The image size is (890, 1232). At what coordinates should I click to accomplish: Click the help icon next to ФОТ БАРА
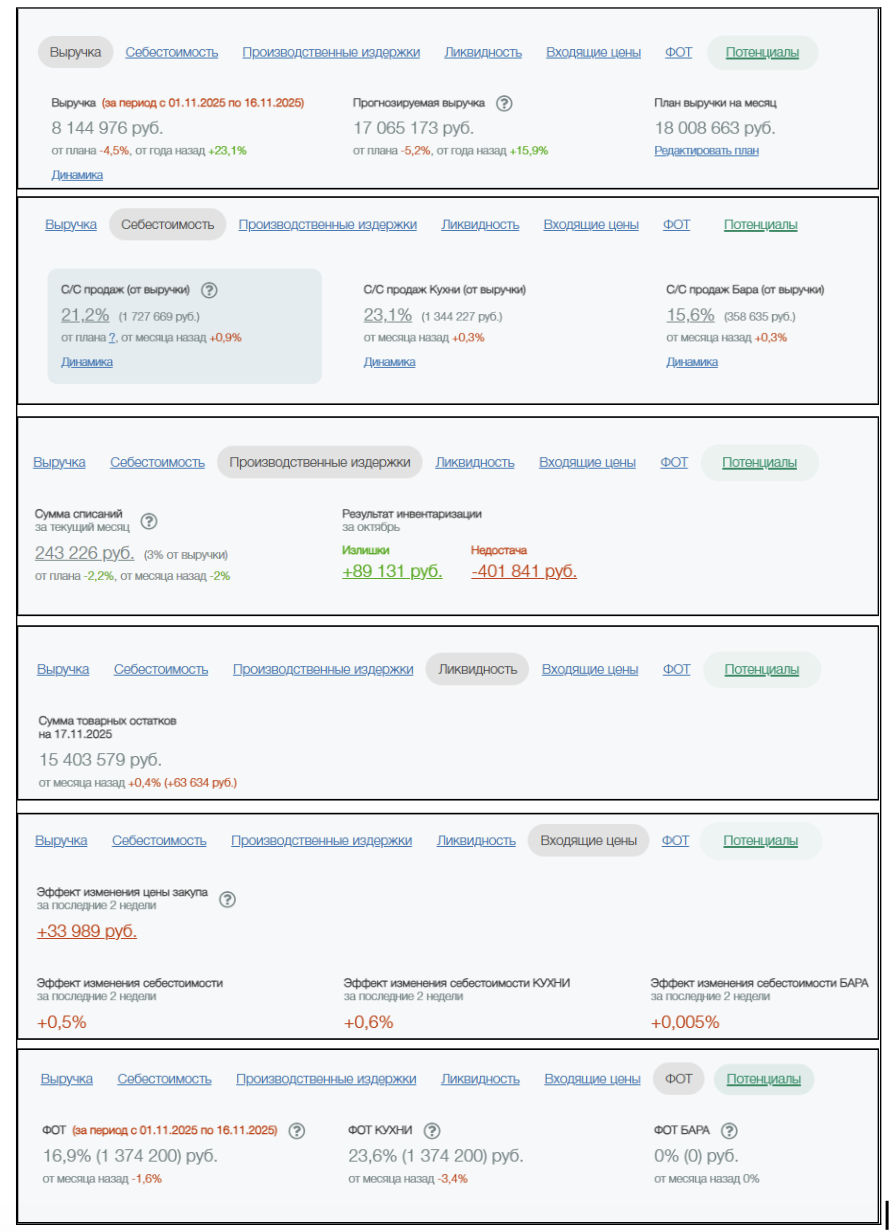coord(729,1131)
